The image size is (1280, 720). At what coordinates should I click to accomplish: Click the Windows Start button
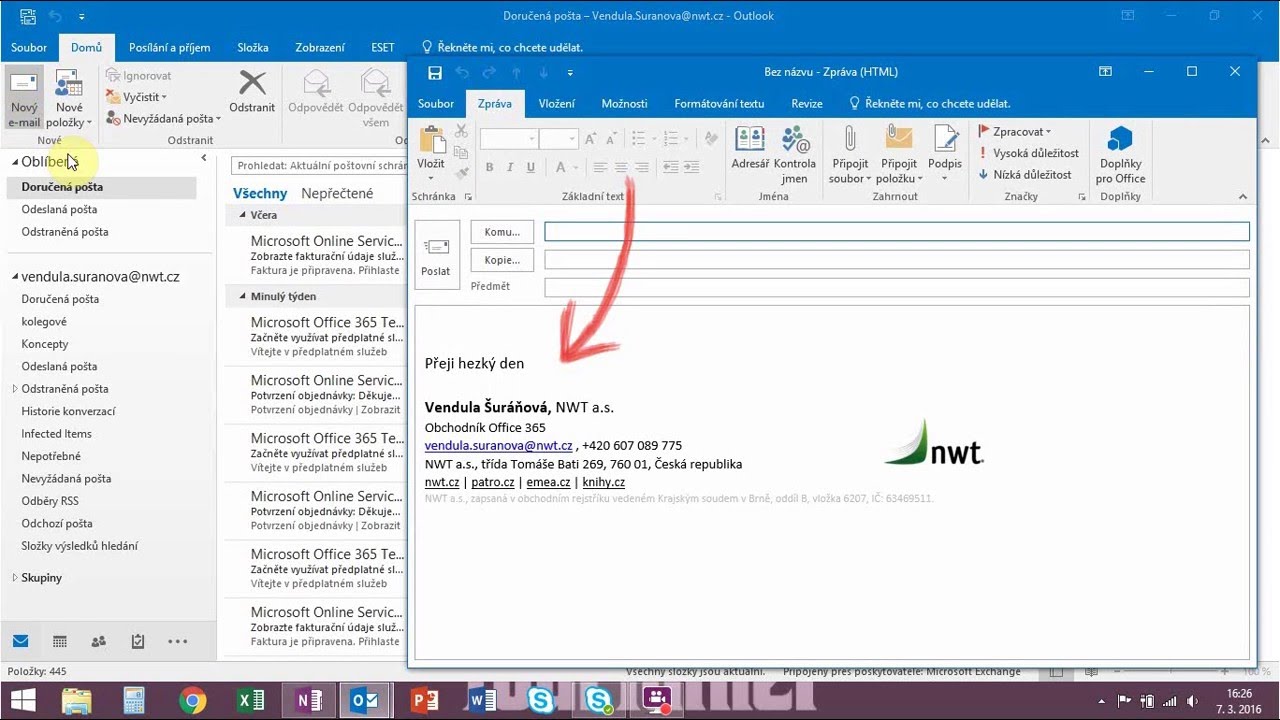23,701
